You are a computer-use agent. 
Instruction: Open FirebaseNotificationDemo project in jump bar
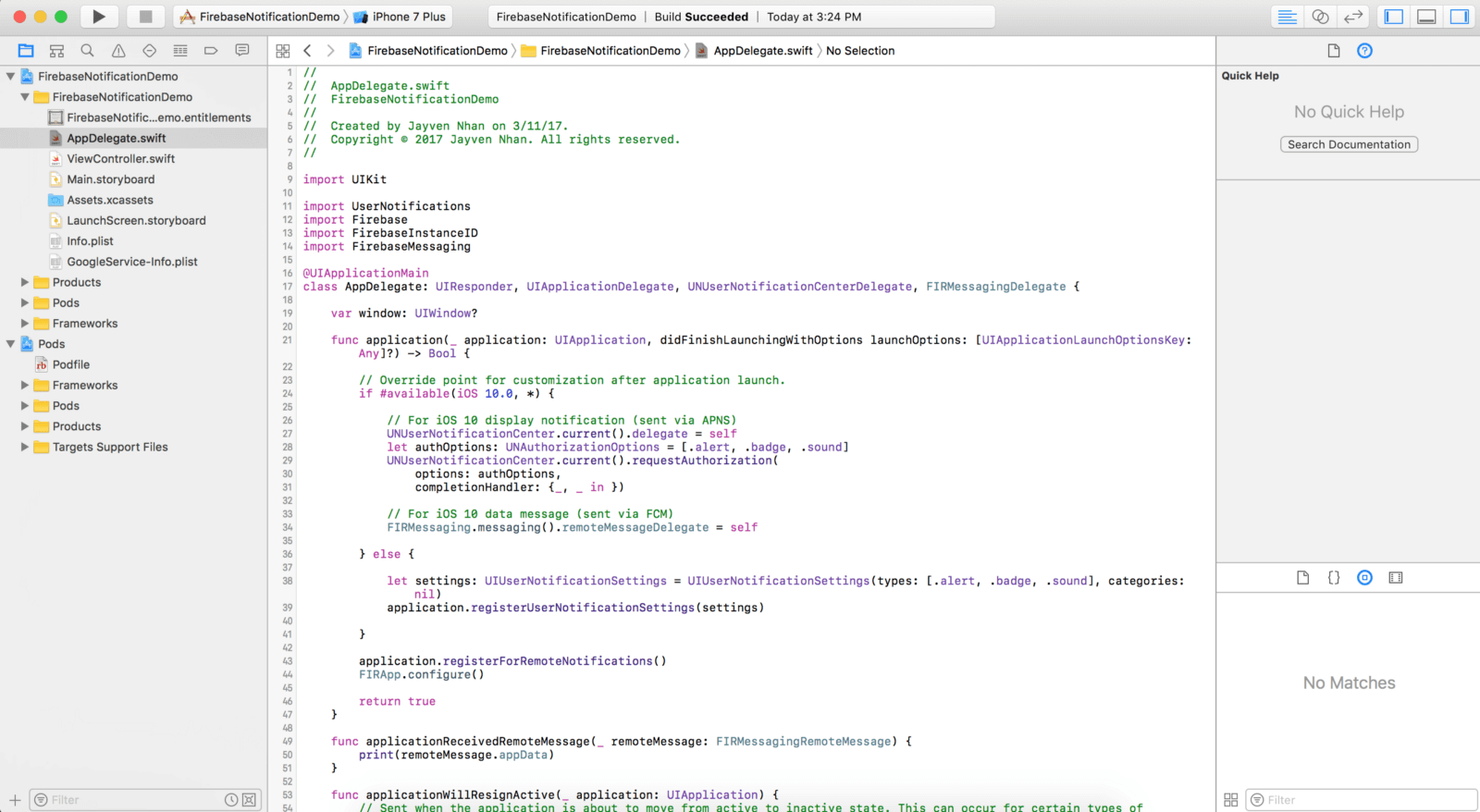[428, 51]
